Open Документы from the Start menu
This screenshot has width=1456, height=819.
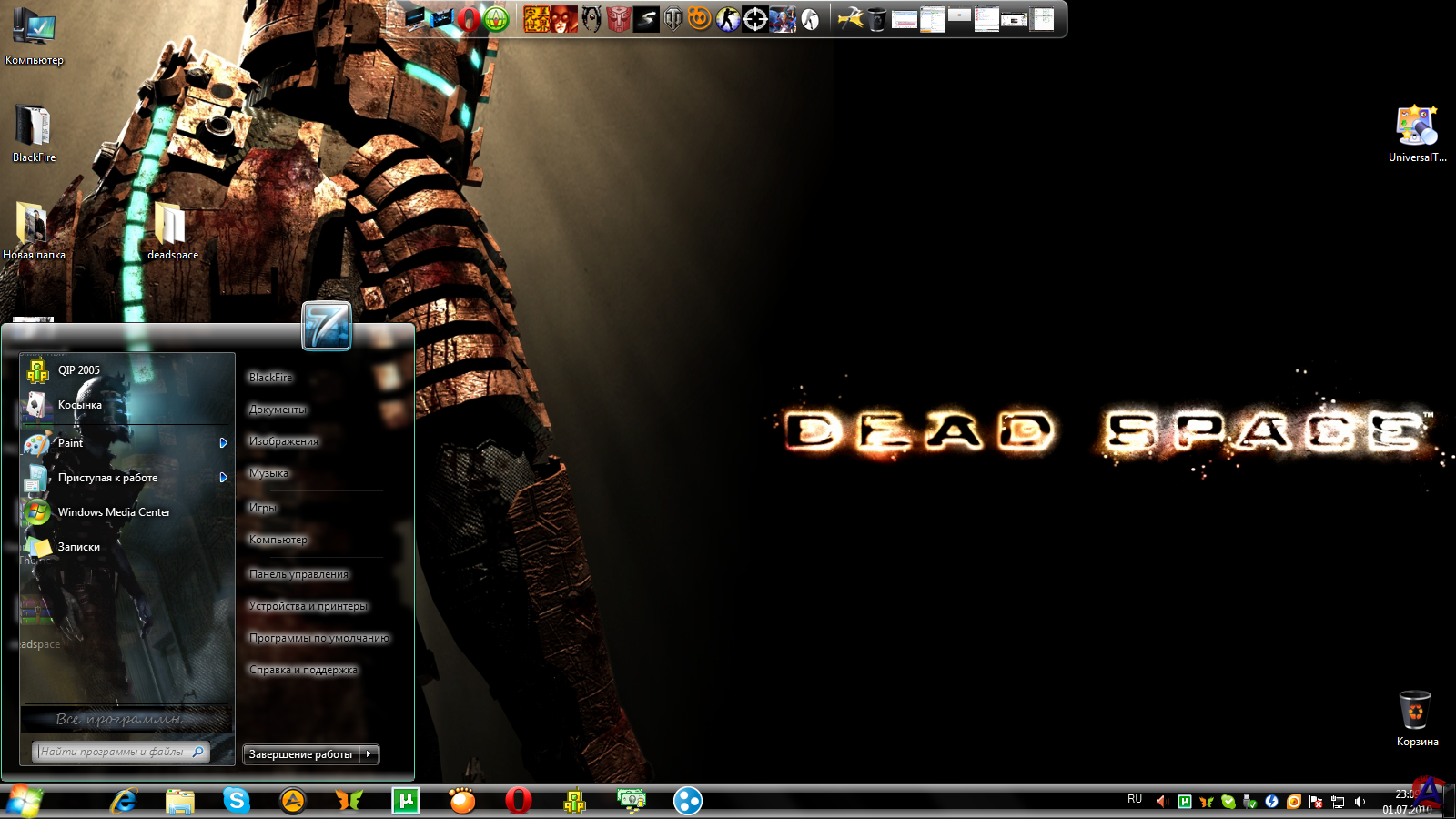[278, 409]
